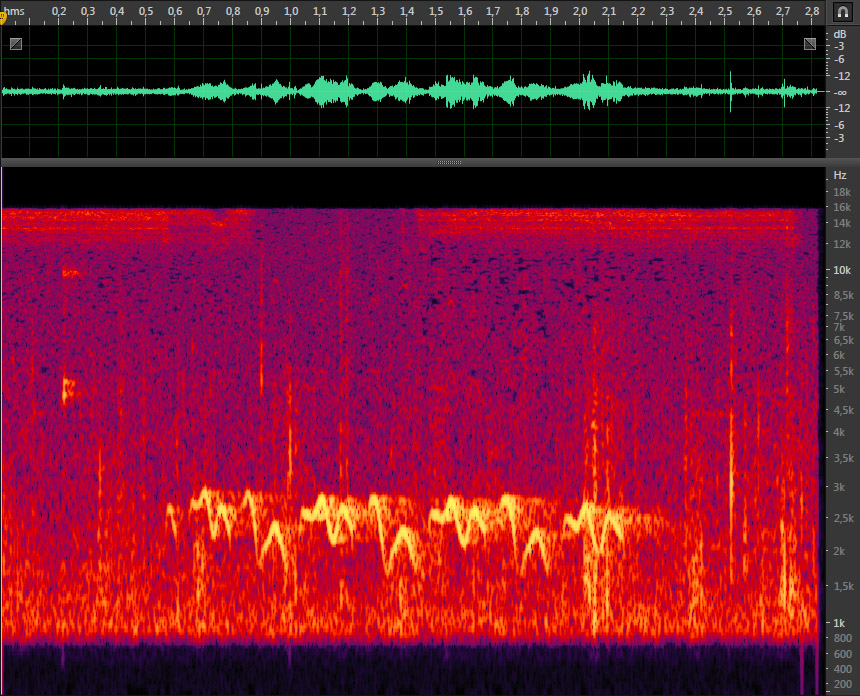This screenshot has width=860, height=696.
Task: Click the 1,3 mark on time ruler
Action: [377, 11]
